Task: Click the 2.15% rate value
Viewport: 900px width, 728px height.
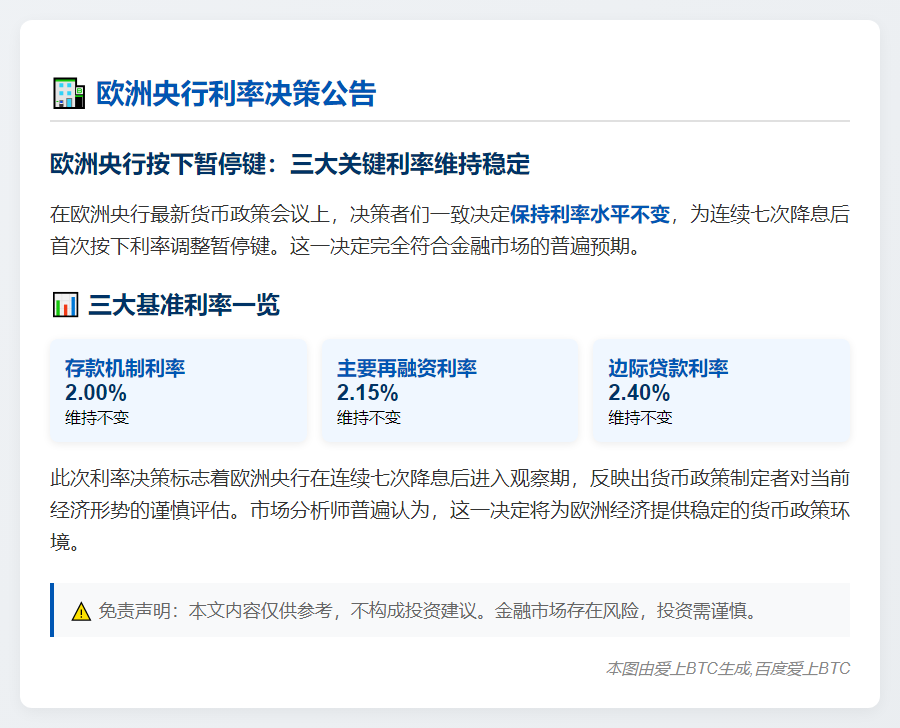Action: tap(367, 393)
